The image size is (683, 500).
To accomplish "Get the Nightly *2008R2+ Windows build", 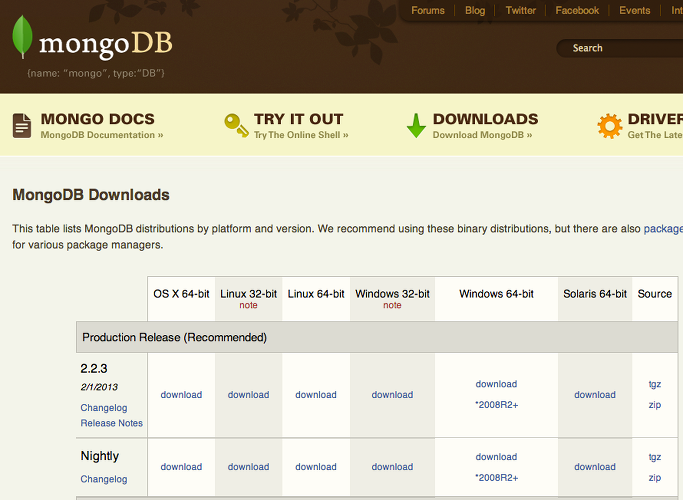I will coord(497,478).
